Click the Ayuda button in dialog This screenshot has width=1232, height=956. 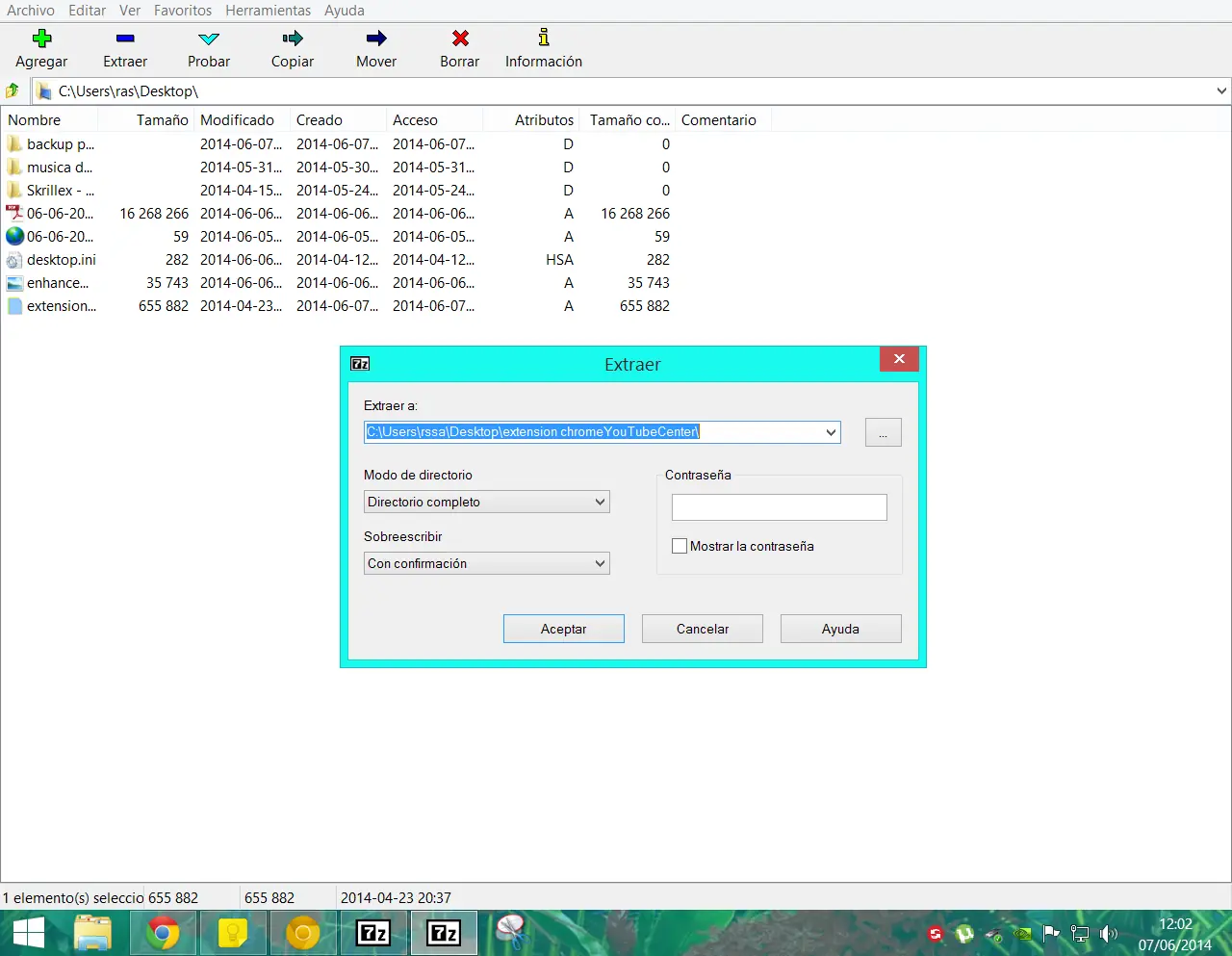[x=840, y=629]
